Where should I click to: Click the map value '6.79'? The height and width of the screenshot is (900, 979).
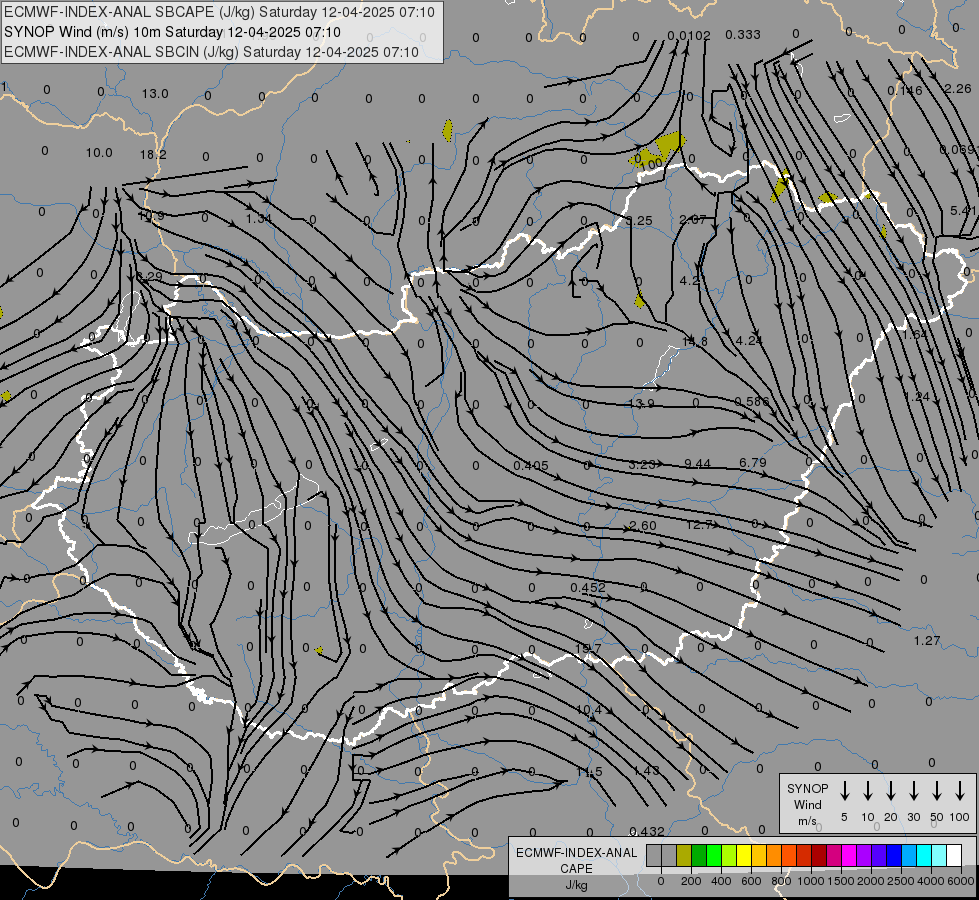752,463
